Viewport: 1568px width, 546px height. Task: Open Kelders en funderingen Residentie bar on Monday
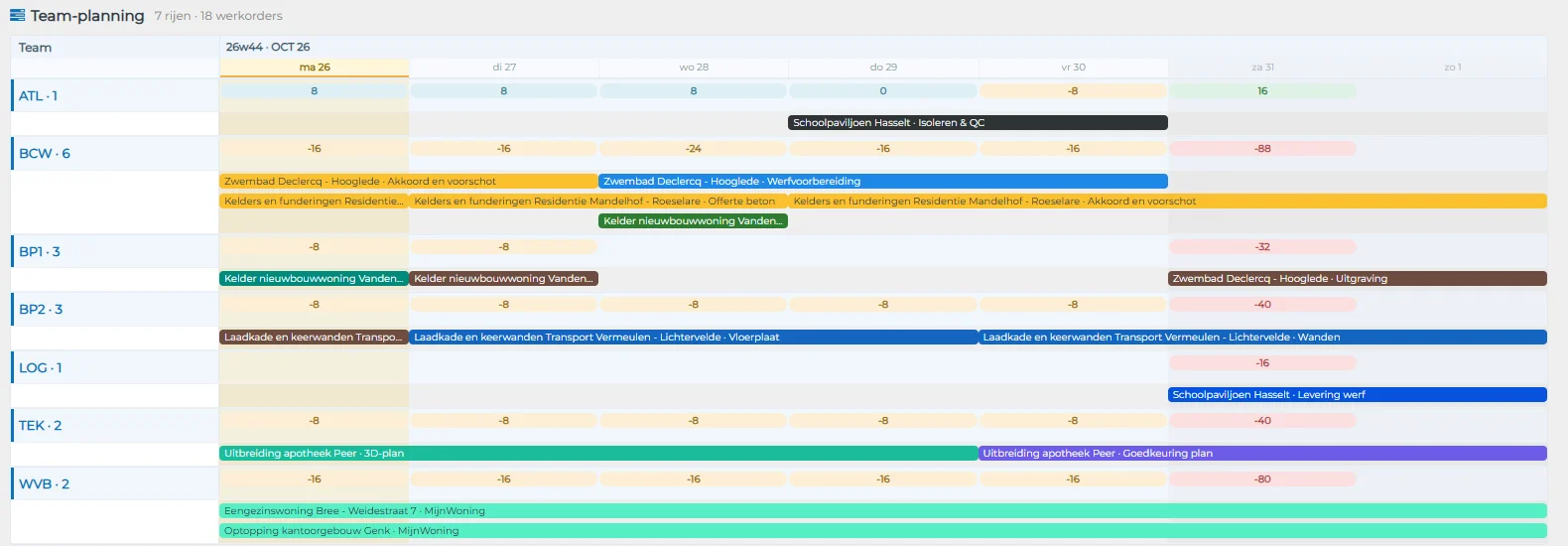[x=314, y=202]
